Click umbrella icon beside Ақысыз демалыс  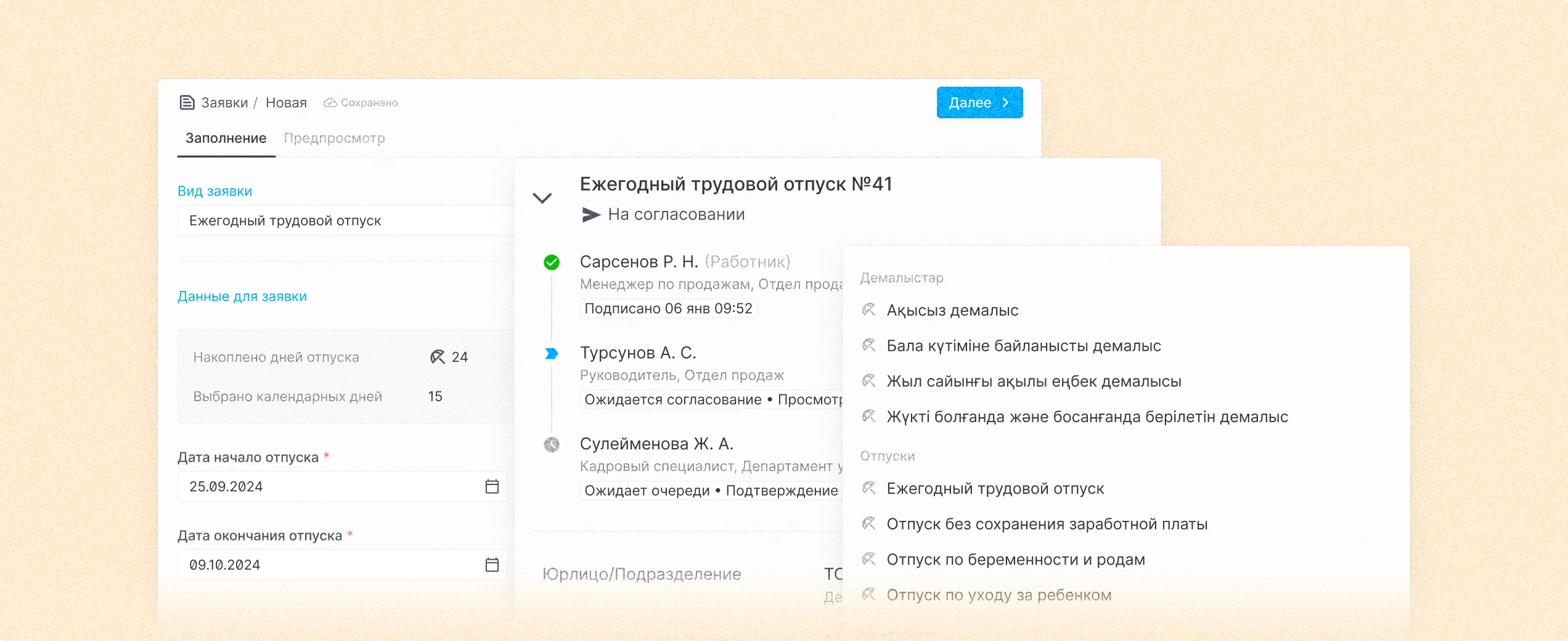[869, 309]
